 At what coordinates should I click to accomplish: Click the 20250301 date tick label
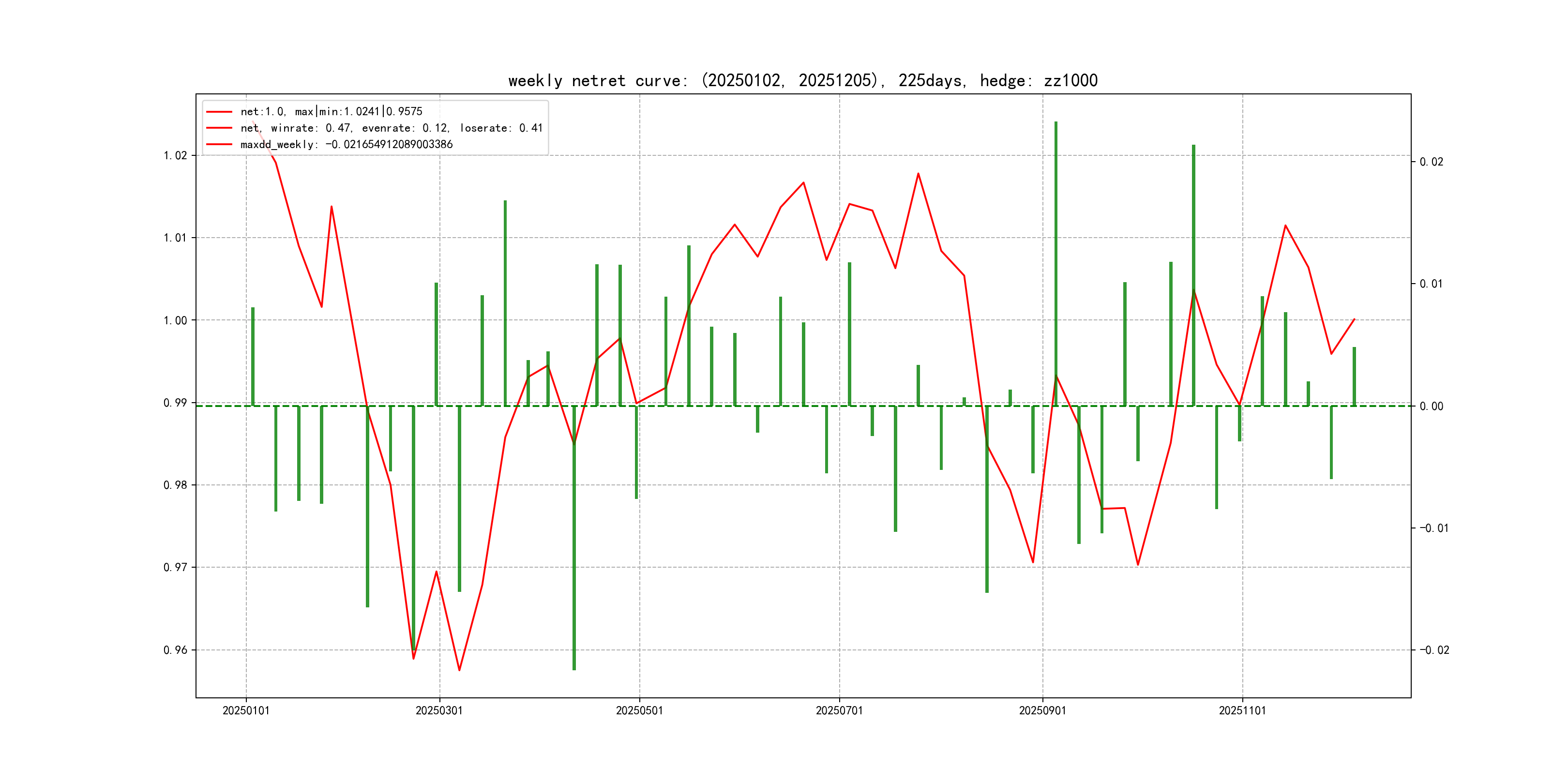coord(439,710)
